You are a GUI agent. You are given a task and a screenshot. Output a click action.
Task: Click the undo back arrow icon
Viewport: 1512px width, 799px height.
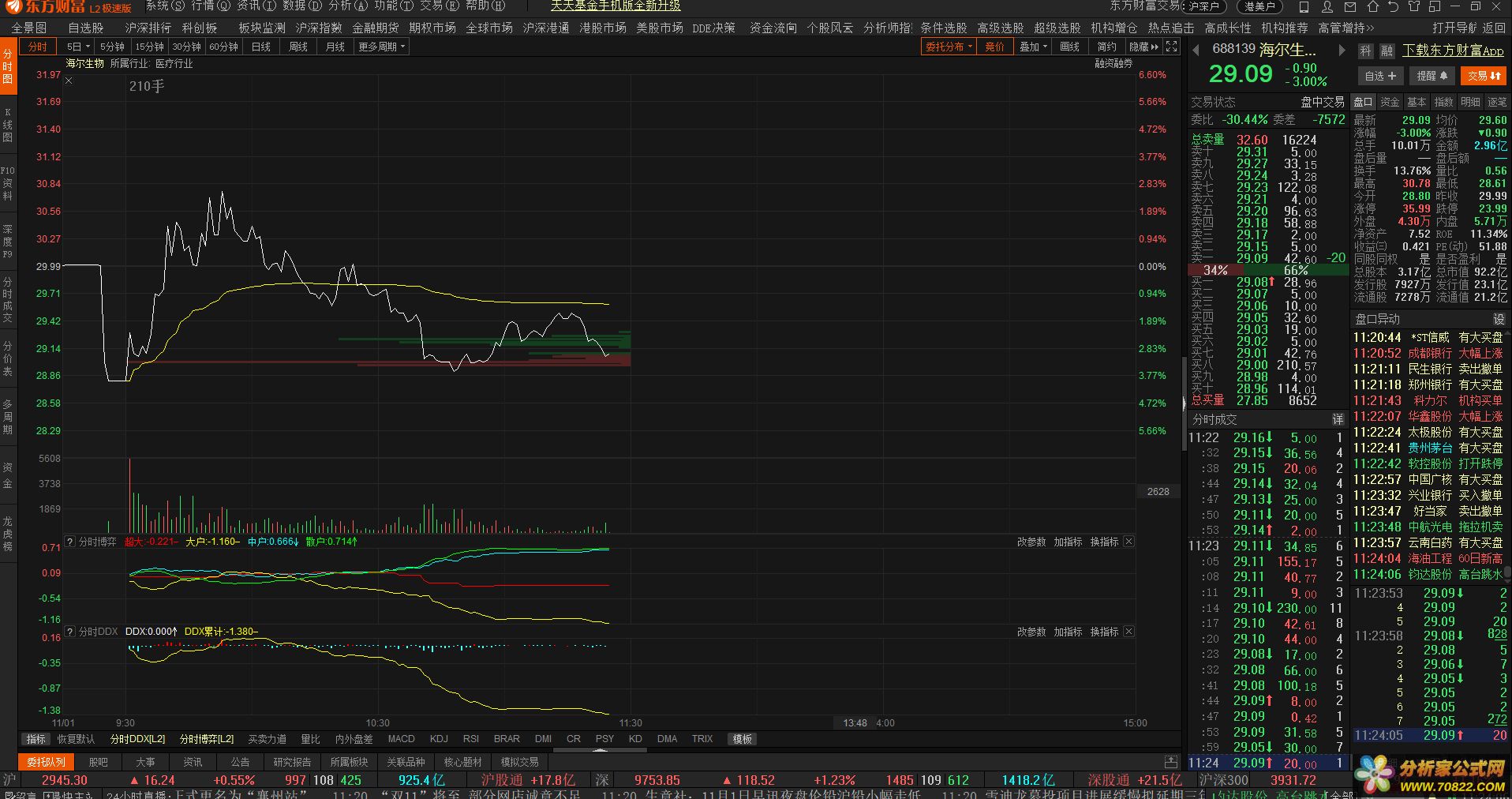coord(1394,6)
